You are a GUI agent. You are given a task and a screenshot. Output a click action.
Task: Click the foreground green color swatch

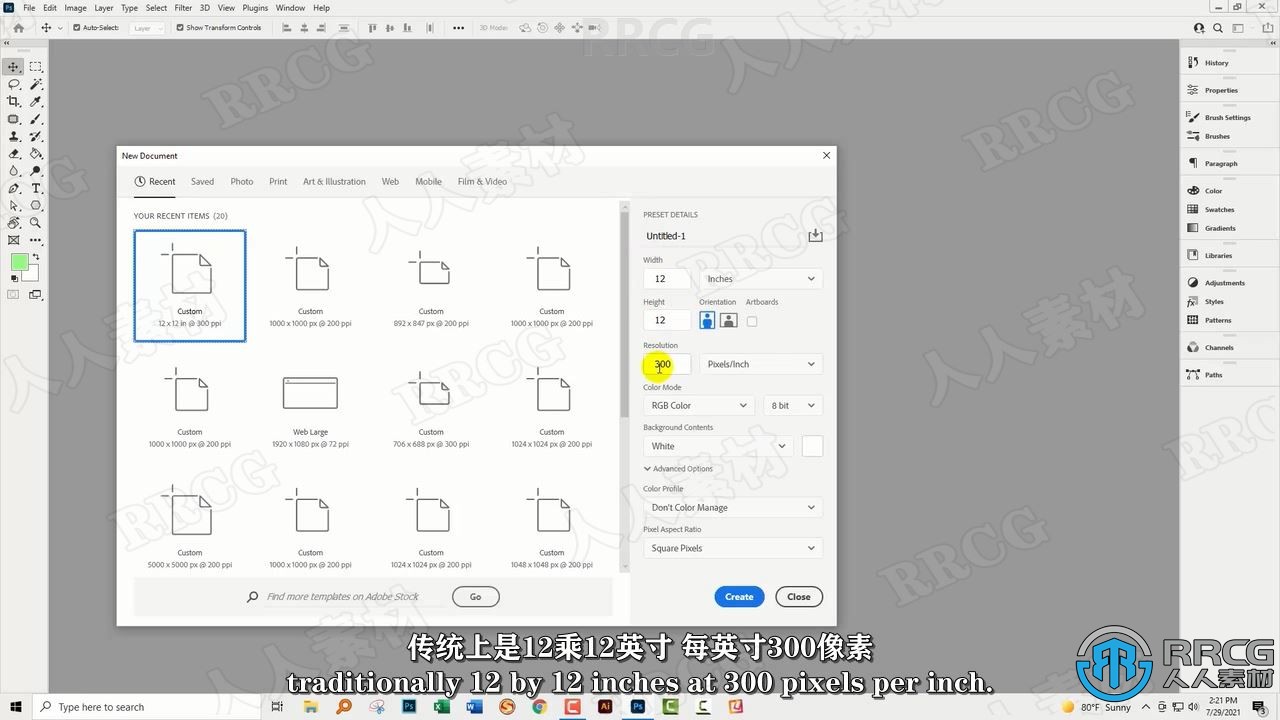[x=19, y=262]
